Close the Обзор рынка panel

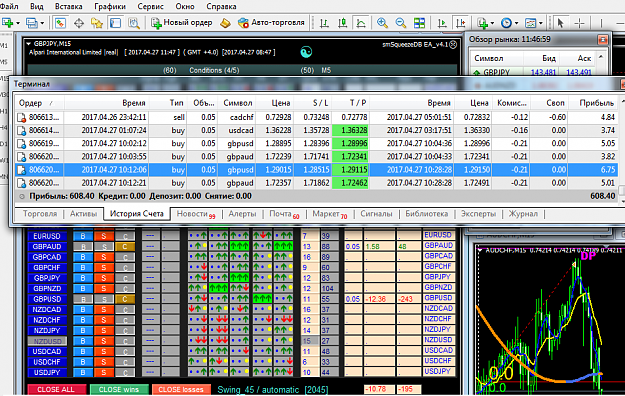click(602, 39)
